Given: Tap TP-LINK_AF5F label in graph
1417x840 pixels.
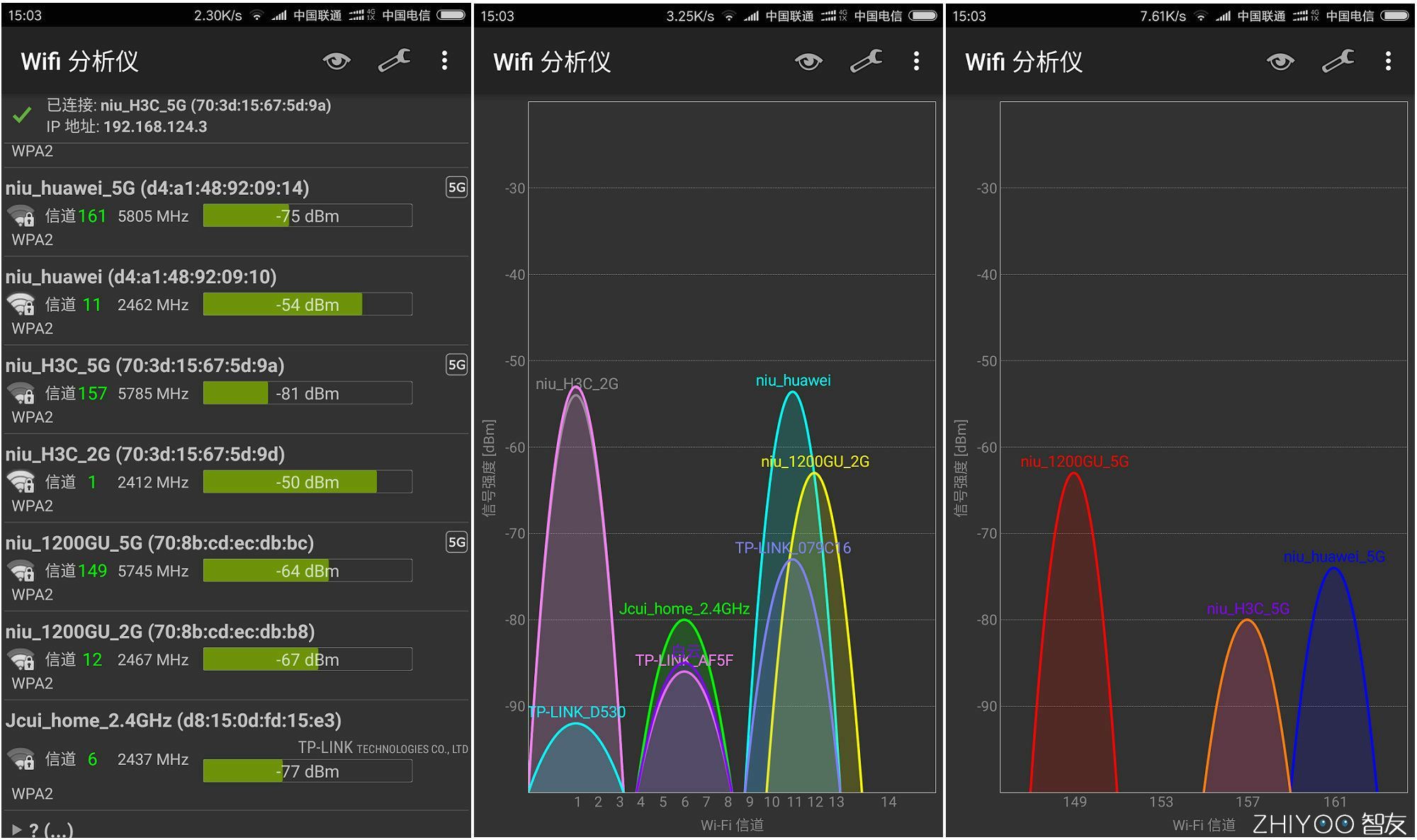Looking at the screenshot, I should click(x=684, y=661).
